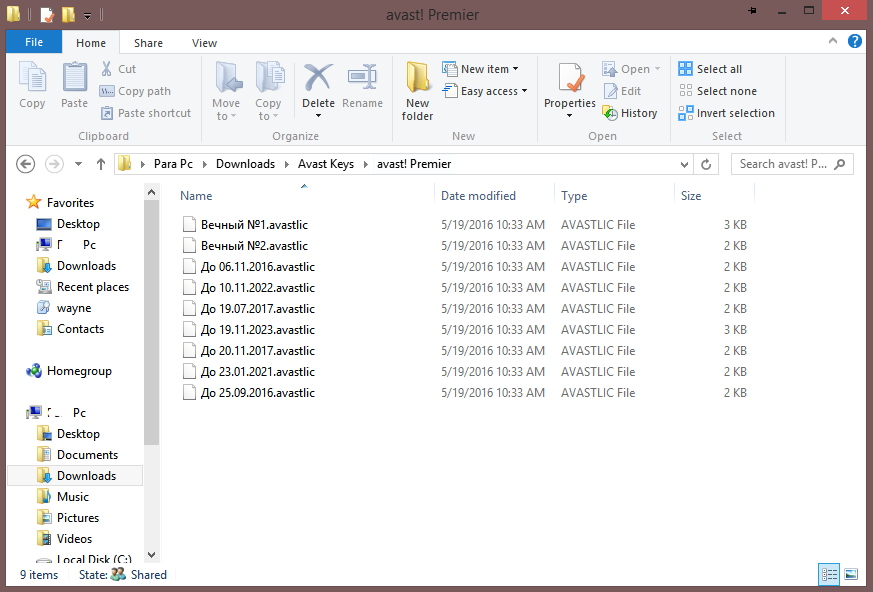The height and width of the screenshot is (592, 873).
Task: Click the Copy to button
Action: [x=268, y=92]
